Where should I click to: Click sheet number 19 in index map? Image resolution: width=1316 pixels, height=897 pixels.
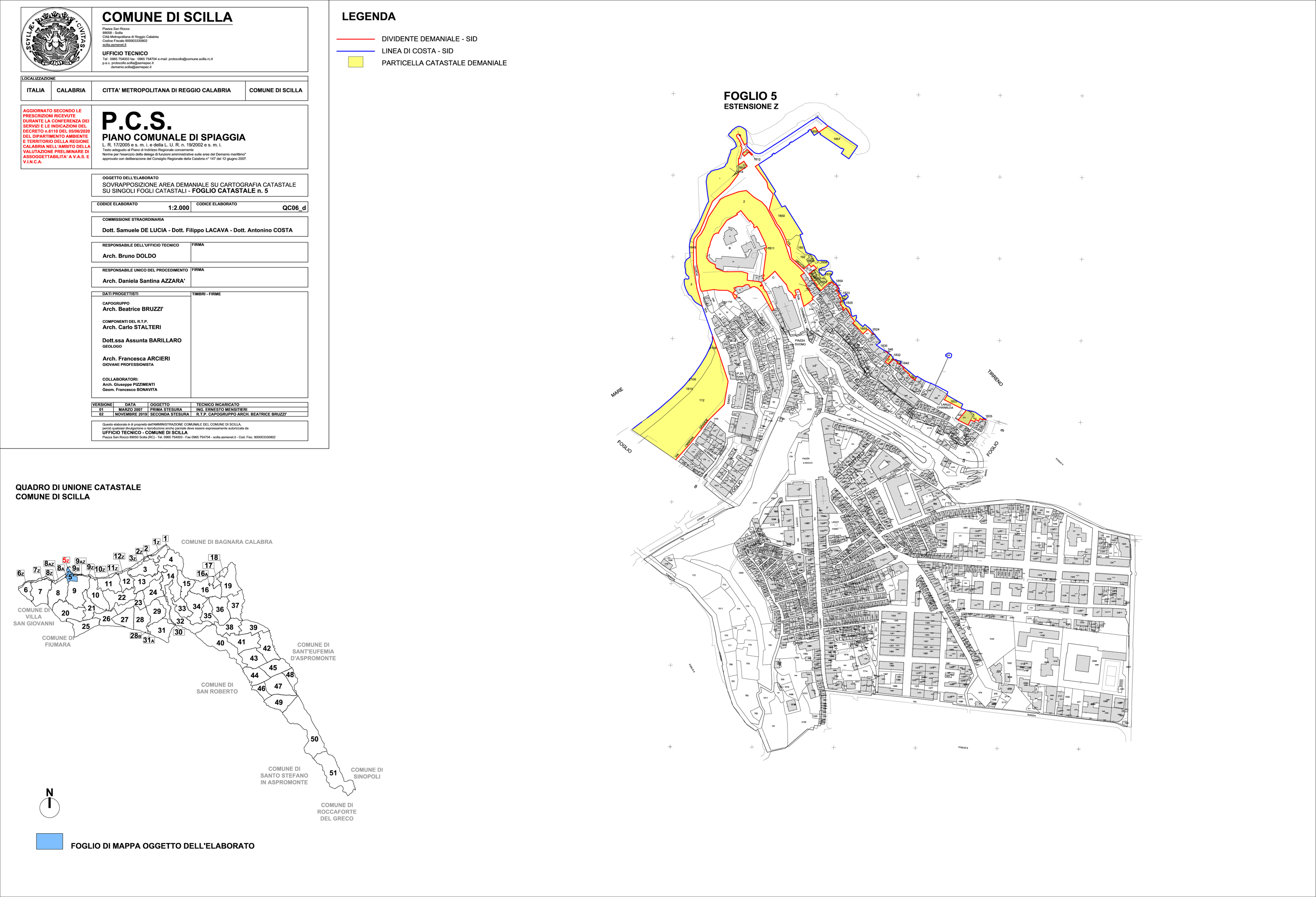[x=228, y=586]
